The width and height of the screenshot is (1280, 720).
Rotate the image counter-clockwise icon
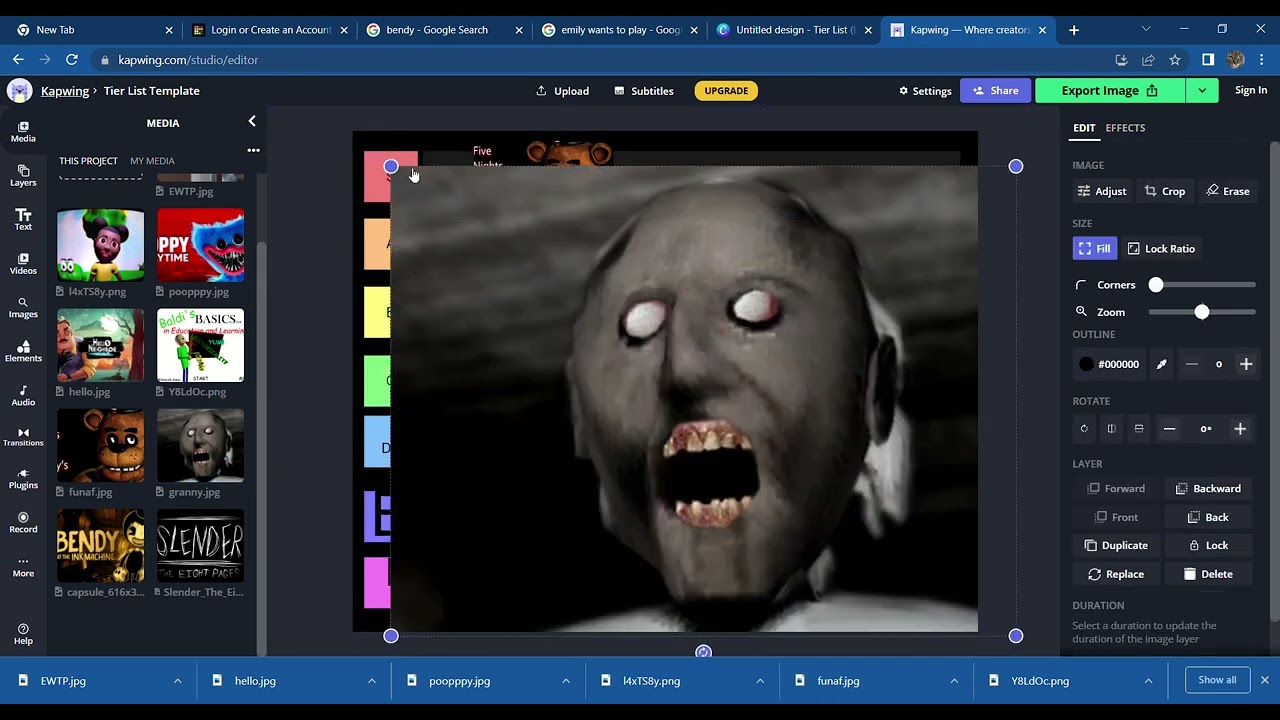click(x=1084, y=429)
